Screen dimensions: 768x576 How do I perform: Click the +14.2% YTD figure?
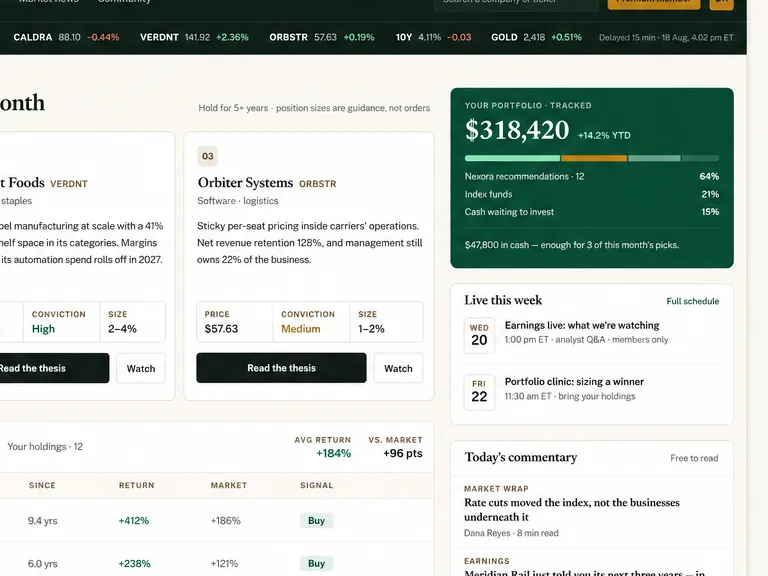tap(604, 136)
